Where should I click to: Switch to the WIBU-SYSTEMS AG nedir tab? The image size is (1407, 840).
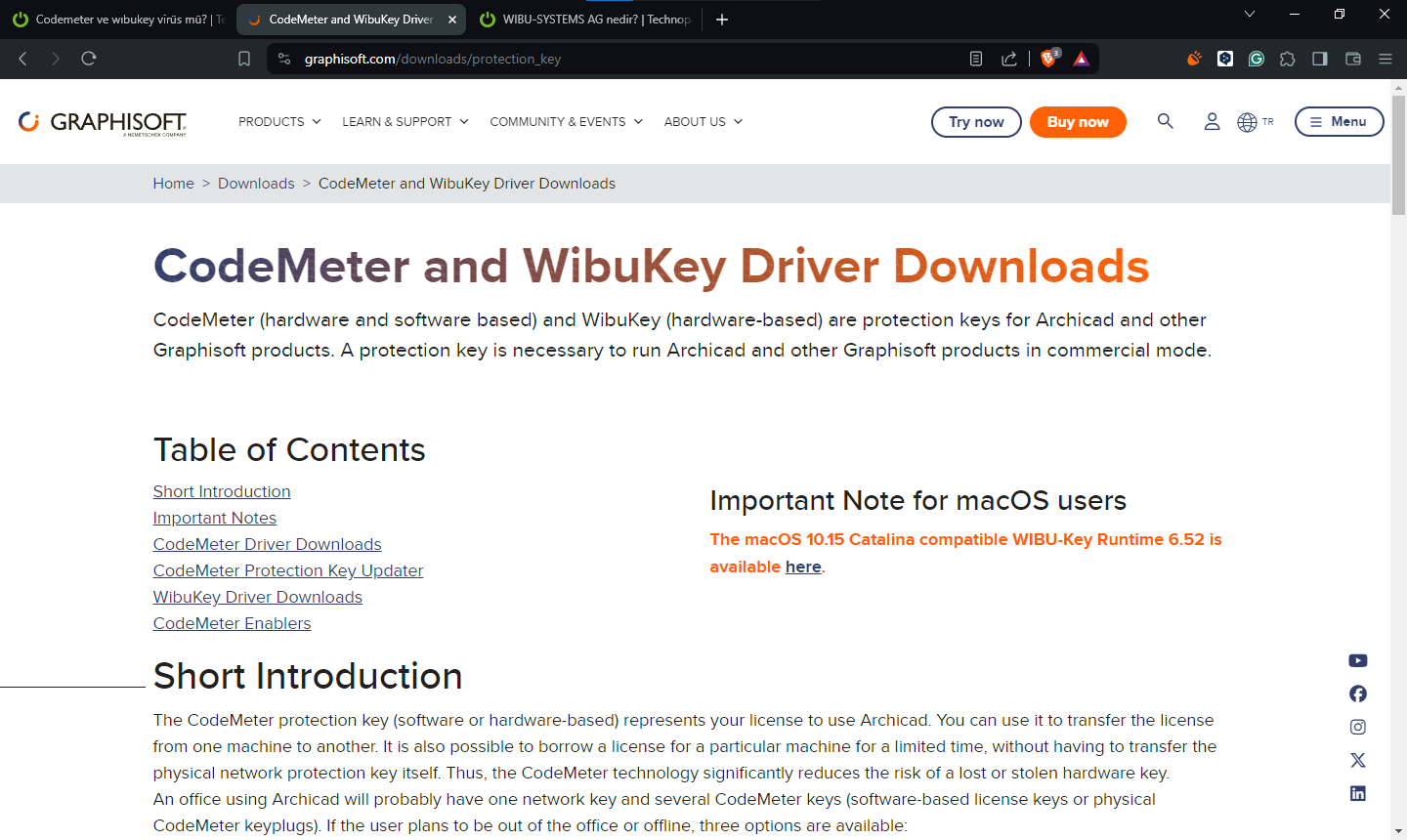coord(586,20)
